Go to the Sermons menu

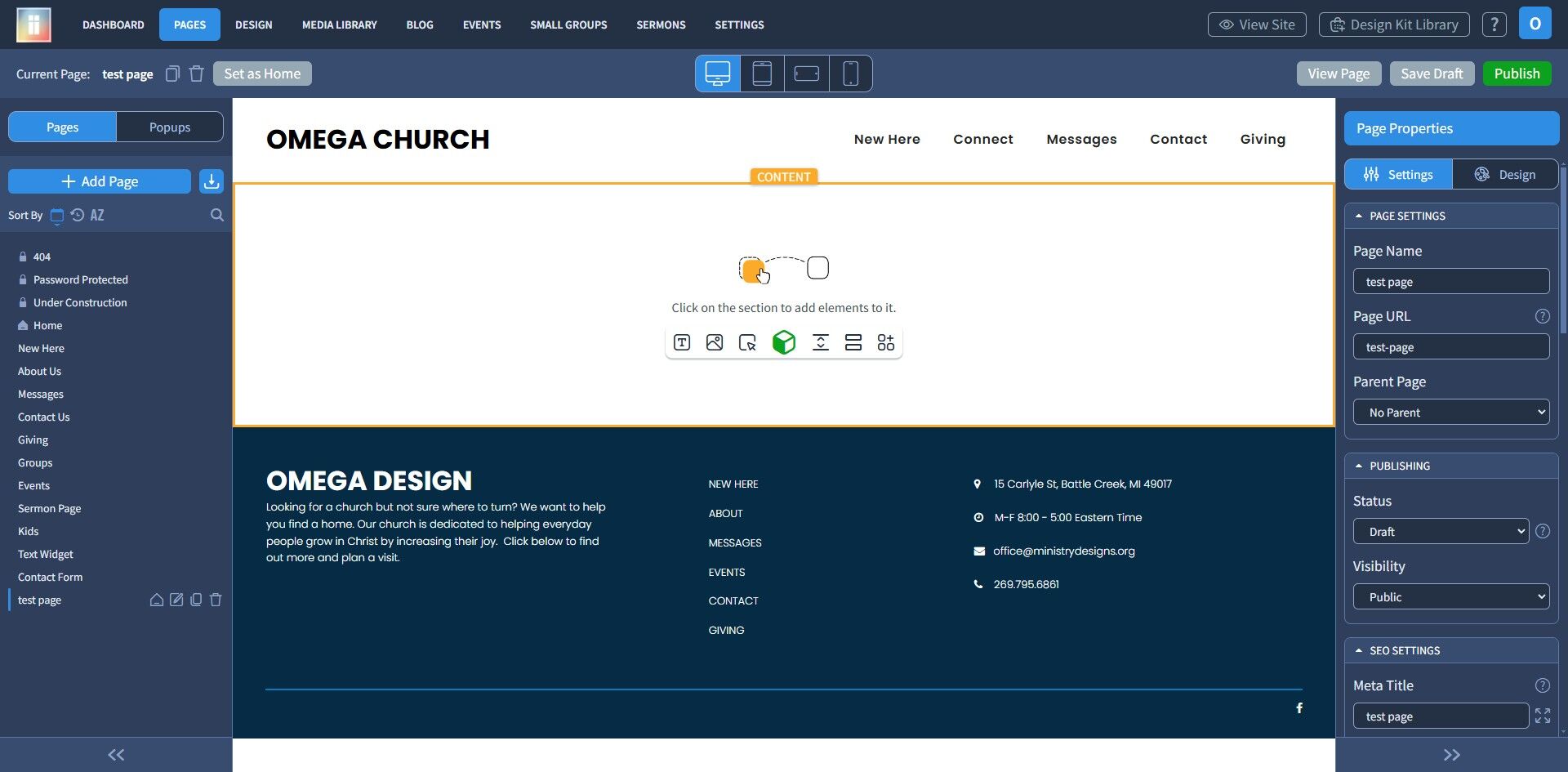(x=661, y=25)
